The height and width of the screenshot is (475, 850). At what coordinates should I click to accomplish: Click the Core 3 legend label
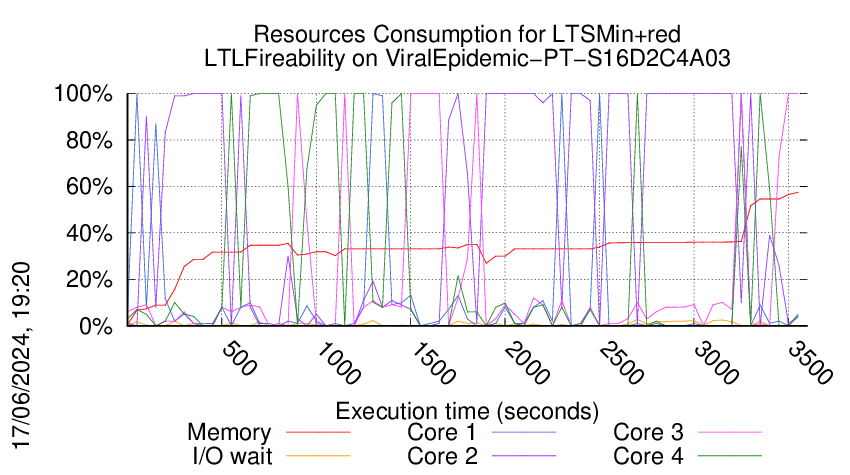pos(648,432)
